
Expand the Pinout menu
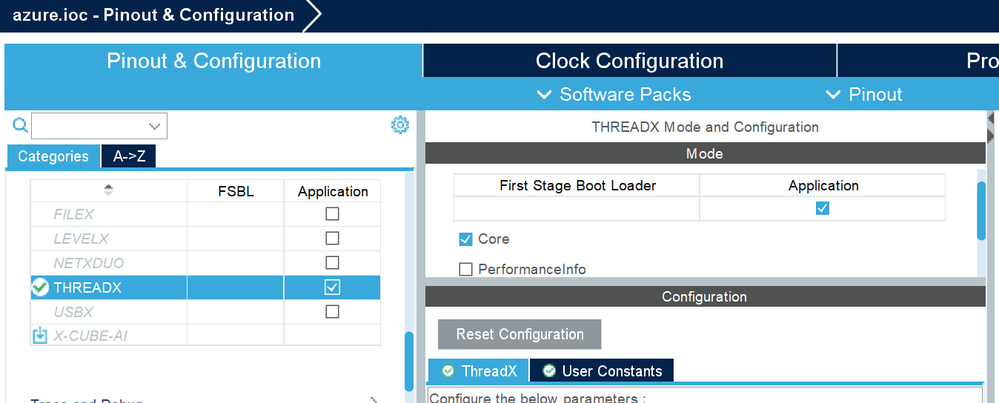[864, 94]
